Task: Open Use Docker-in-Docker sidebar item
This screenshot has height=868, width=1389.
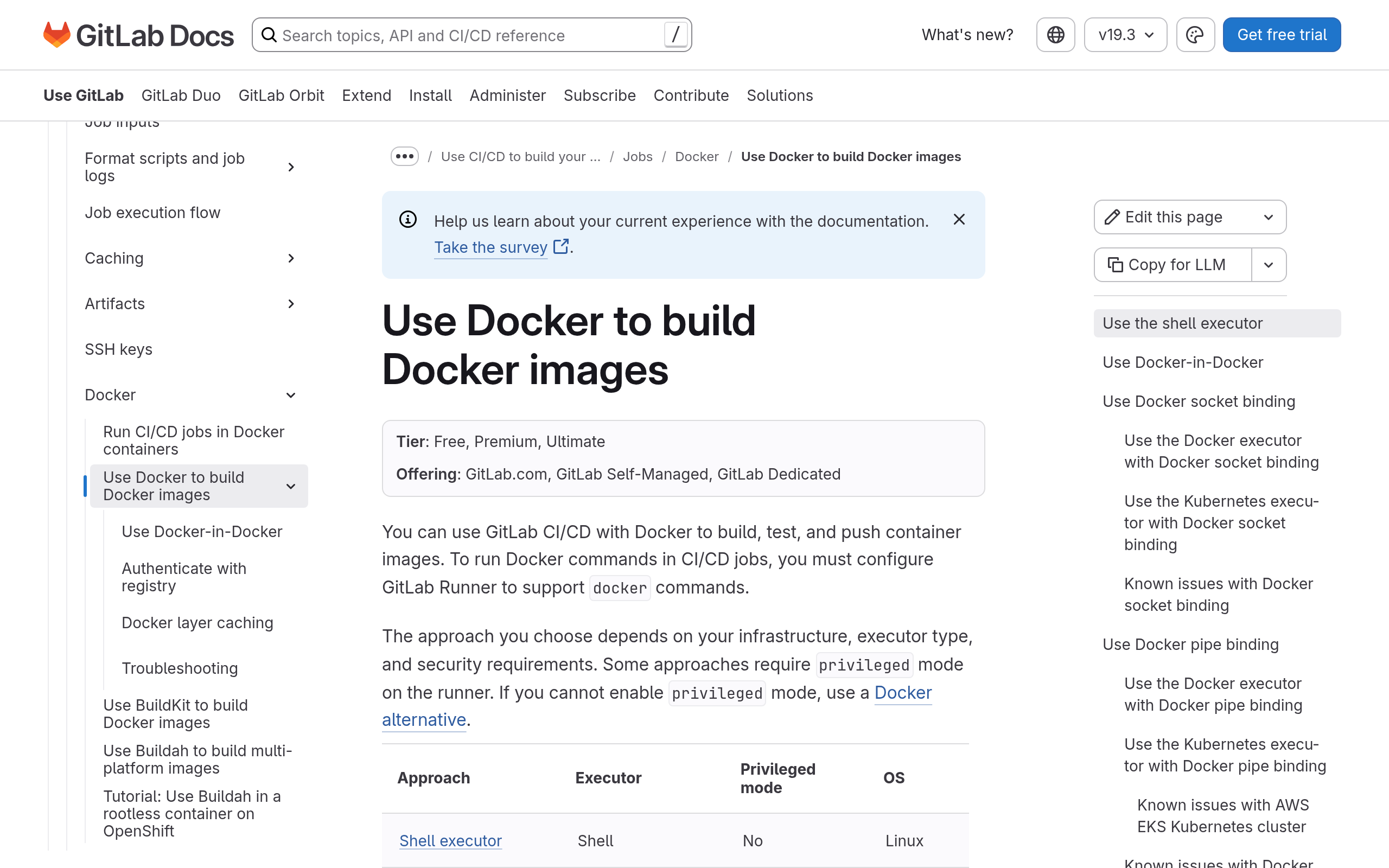Action: (x=202, y=532)
